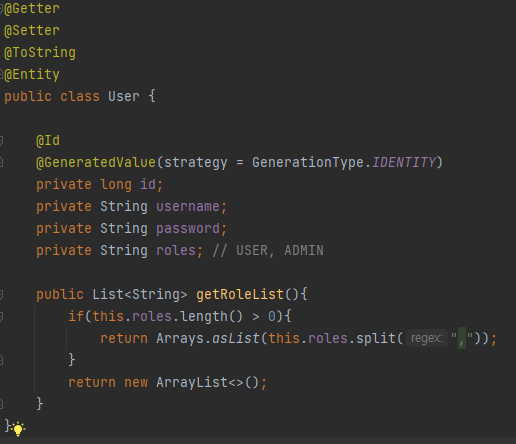Viewport: 516px width, 444px height.
Task: Click the getRoleList method name
Action: [x=240, y=294]
